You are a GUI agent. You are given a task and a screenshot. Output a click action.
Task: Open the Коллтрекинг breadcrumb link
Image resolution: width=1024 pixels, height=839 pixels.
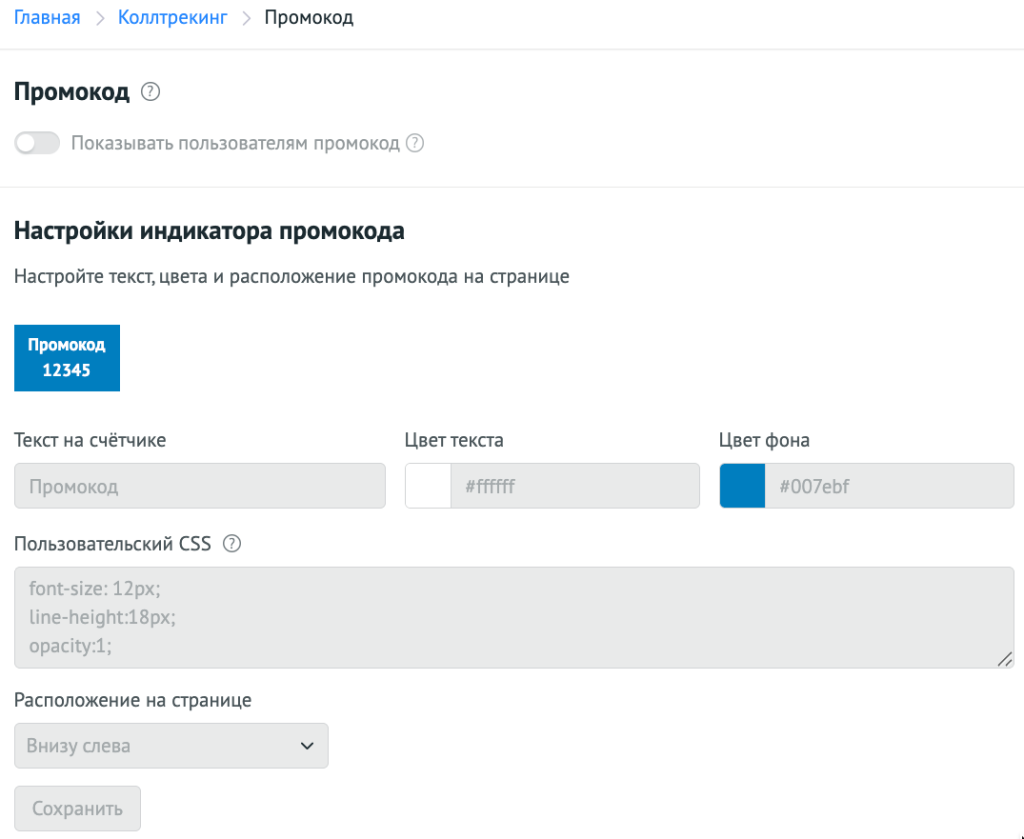[x=172, y=18]
